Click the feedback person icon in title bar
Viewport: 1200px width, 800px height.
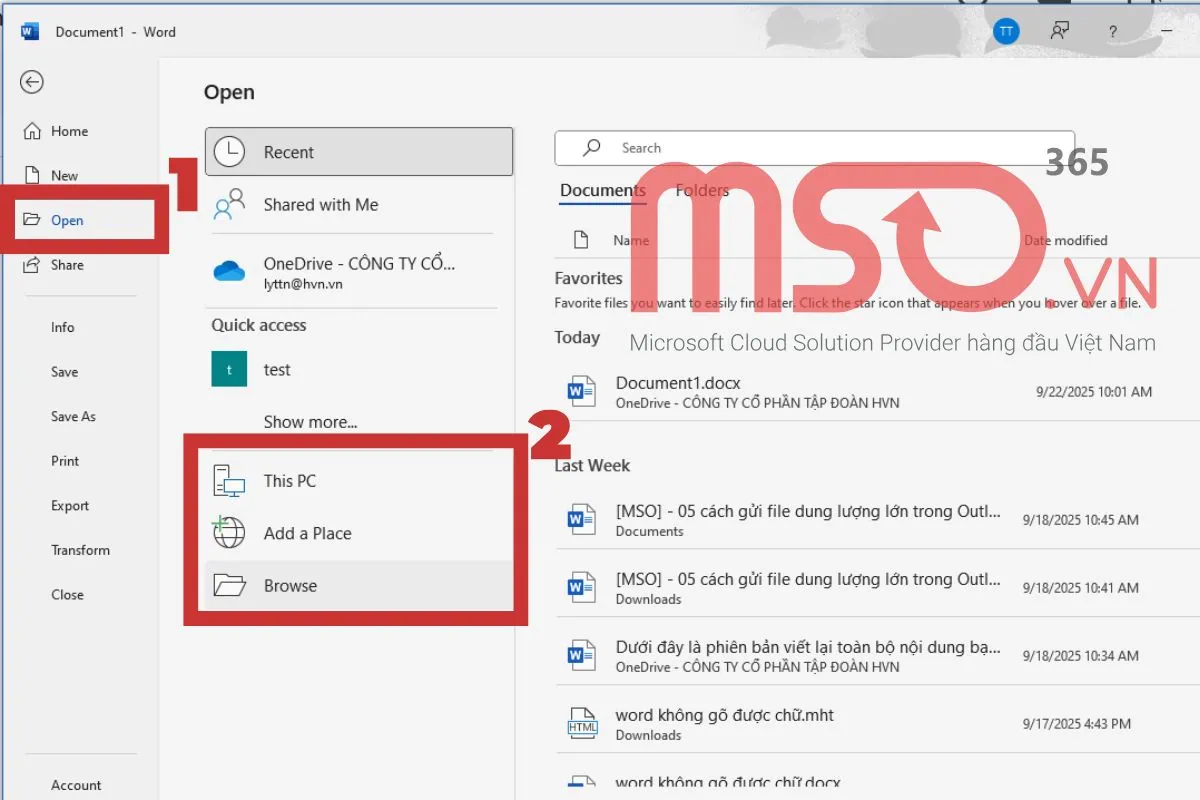1060,32
